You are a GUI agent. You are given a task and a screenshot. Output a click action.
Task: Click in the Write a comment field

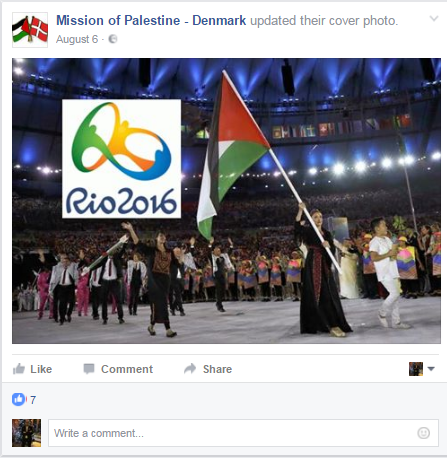(x=243, y=433)
